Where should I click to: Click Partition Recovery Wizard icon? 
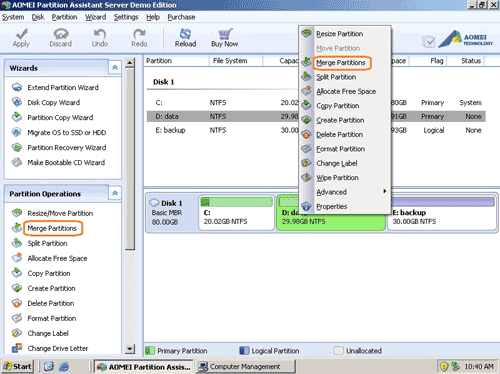[17, 147]
